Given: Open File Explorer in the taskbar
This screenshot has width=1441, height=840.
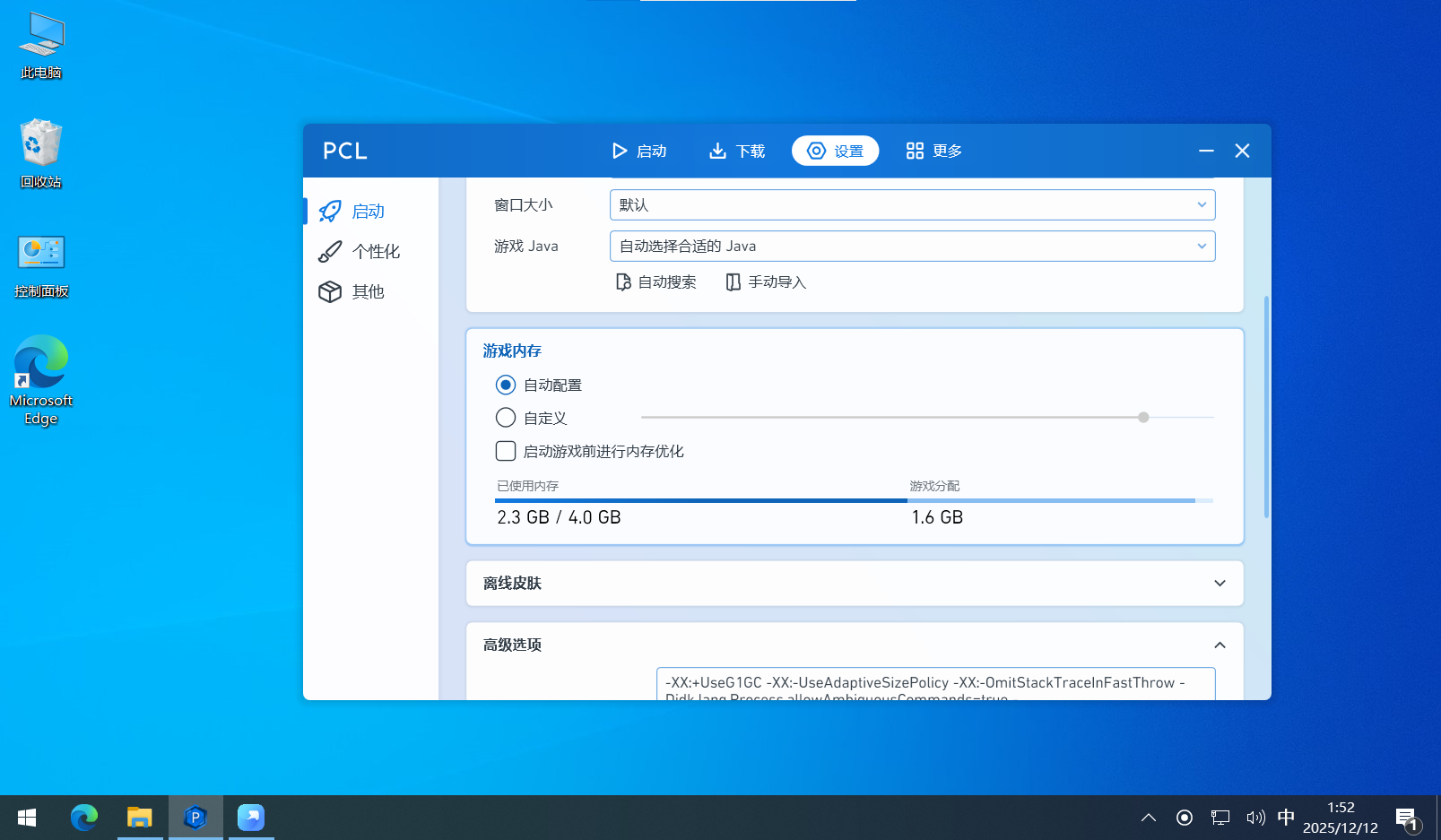Looking at the screenshot, I should coord(140,818).
